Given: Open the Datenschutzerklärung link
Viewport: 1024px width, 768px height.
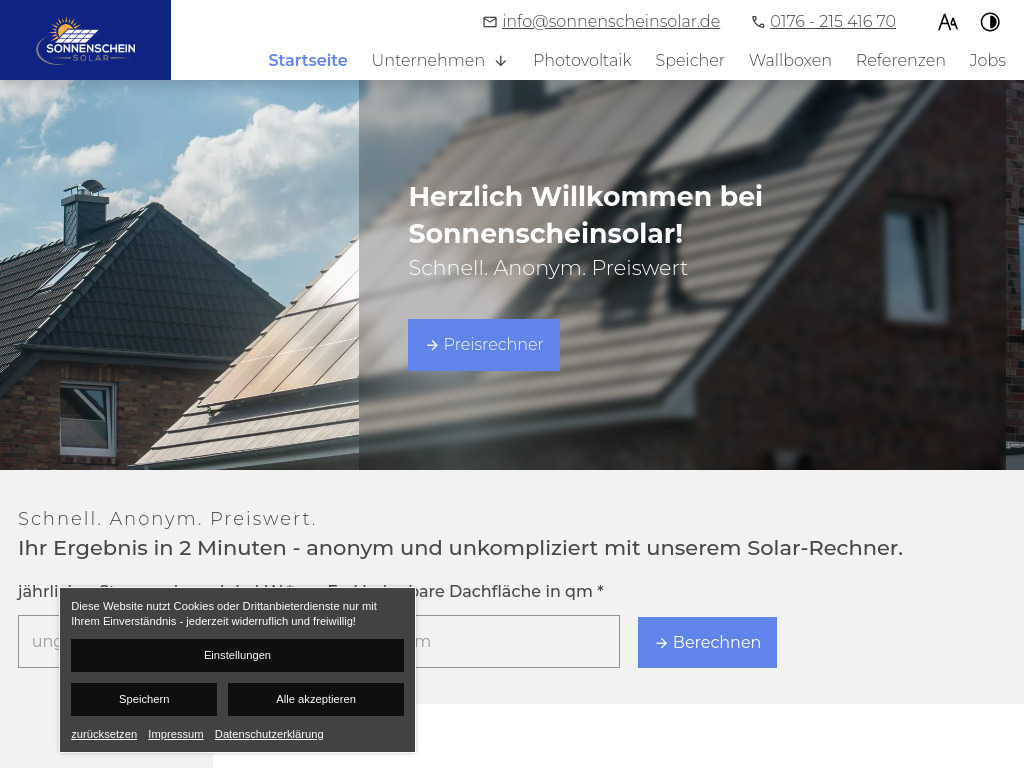Looking at the screenshot, I should [268, 734].
